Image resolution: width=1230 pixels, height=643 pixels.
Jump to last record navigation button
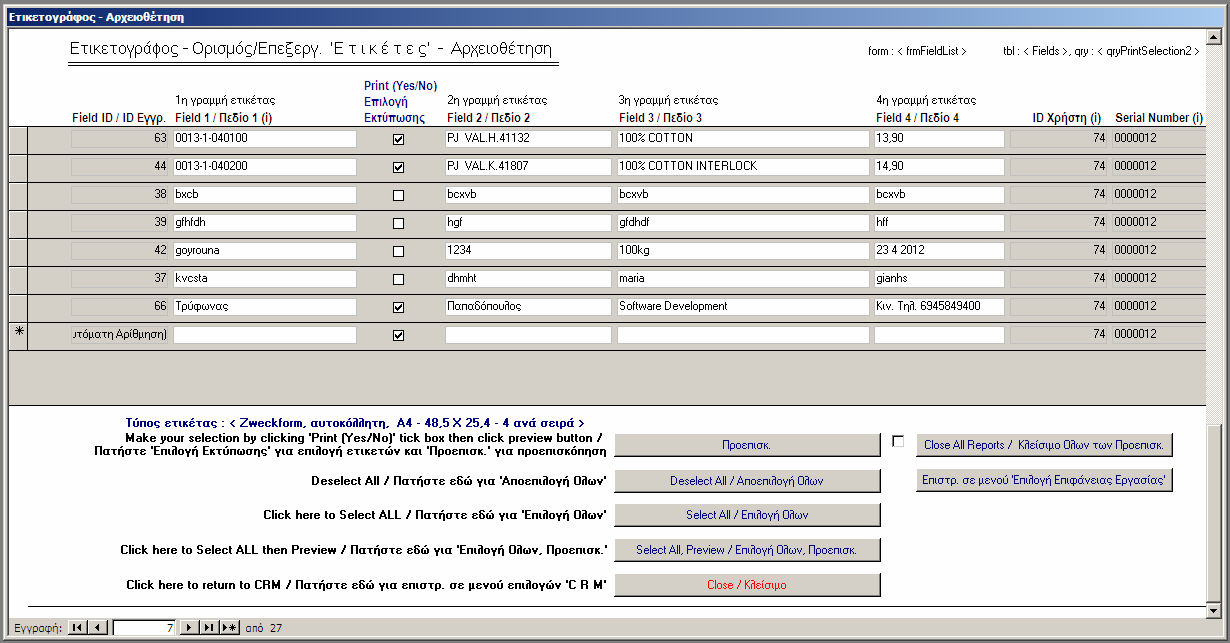(210, 628)
